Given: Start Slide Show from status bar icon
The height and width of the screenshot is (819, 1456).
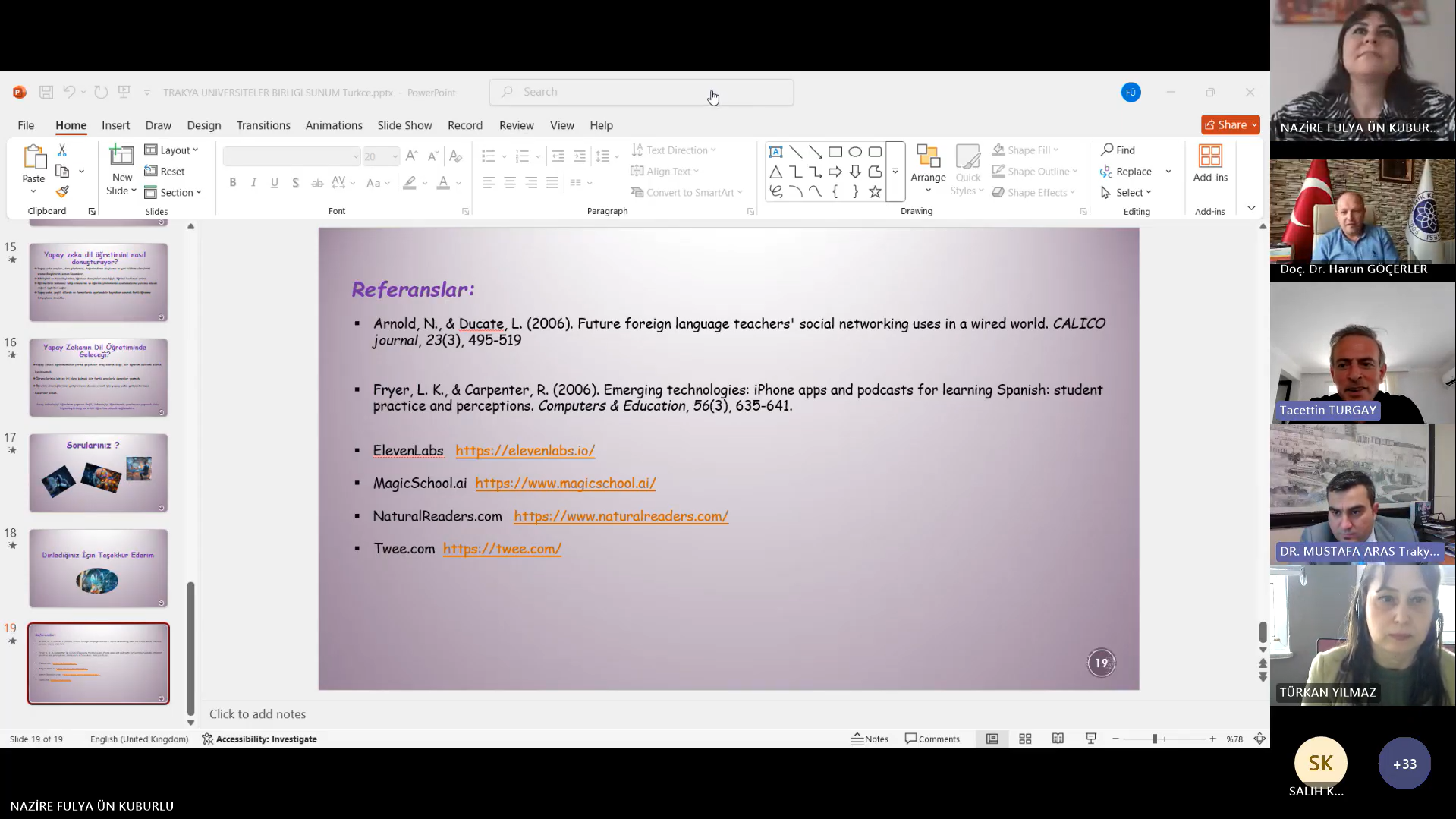Looking at the screenshot, I should pos(1091,739).
